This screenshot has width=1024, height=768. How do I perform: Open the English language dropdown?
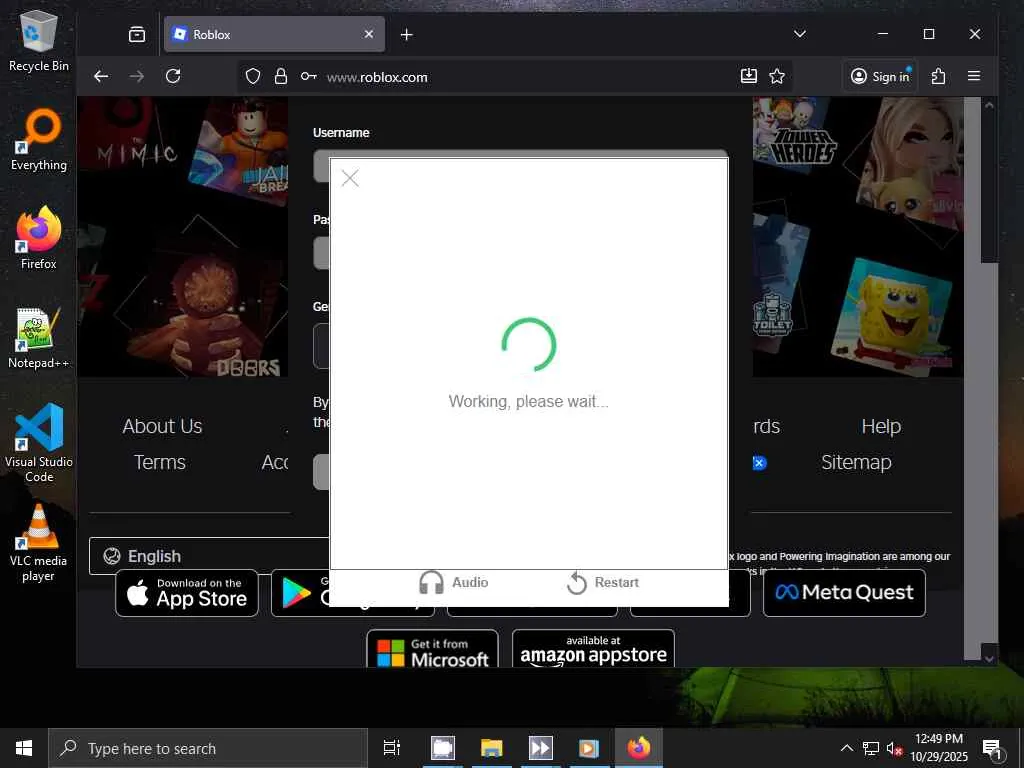point(210,556)
